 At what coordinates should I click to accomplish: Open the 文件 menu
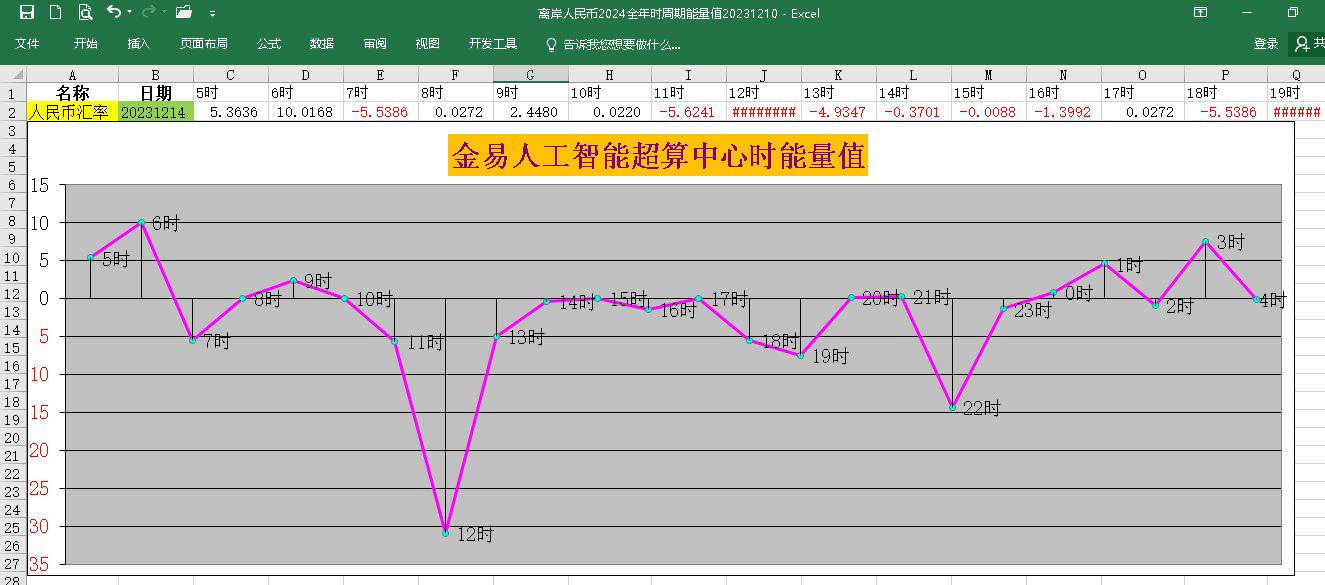coord(27,44)
